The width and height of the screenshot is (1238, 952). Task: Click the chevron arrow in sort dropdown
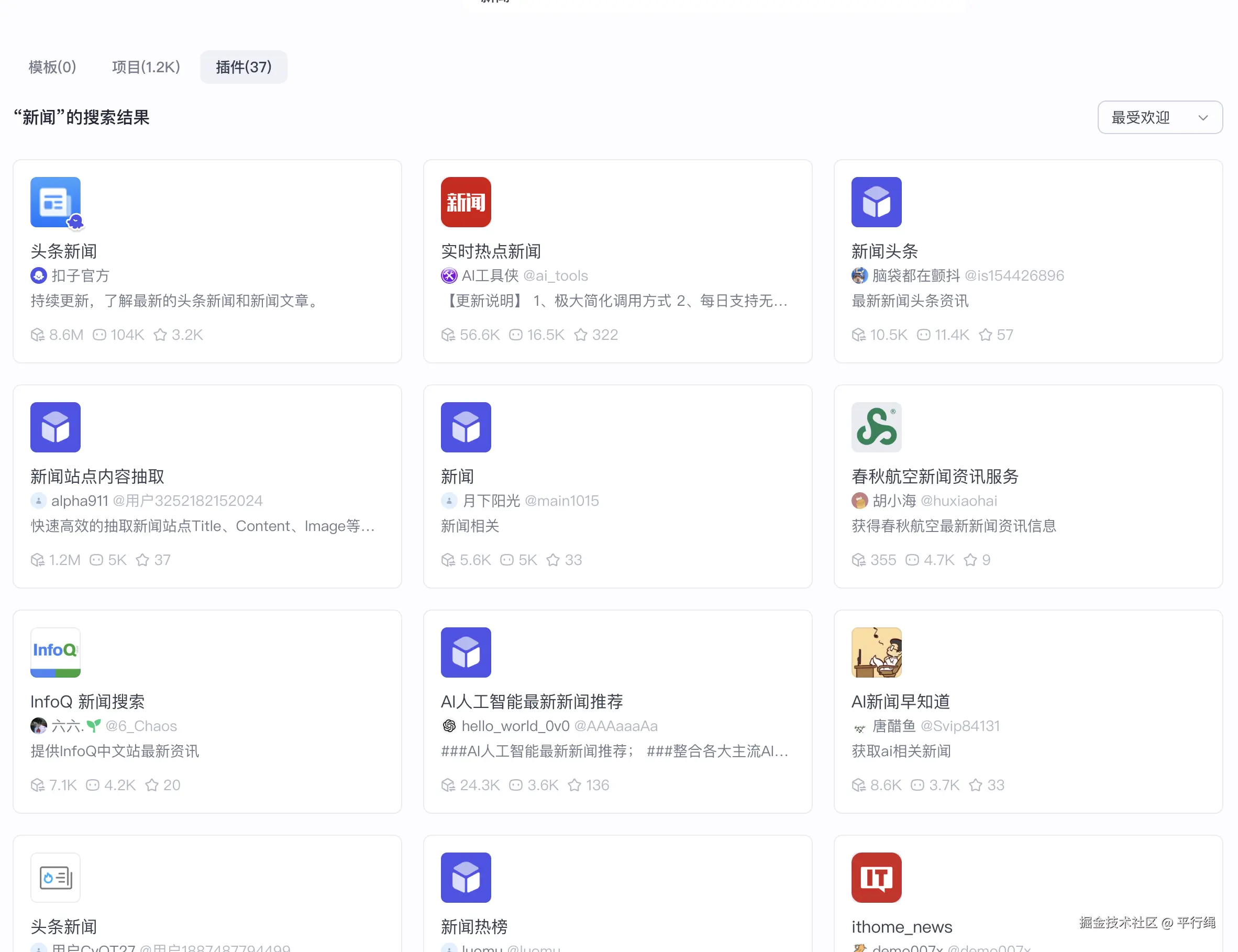coord(1202,118)
